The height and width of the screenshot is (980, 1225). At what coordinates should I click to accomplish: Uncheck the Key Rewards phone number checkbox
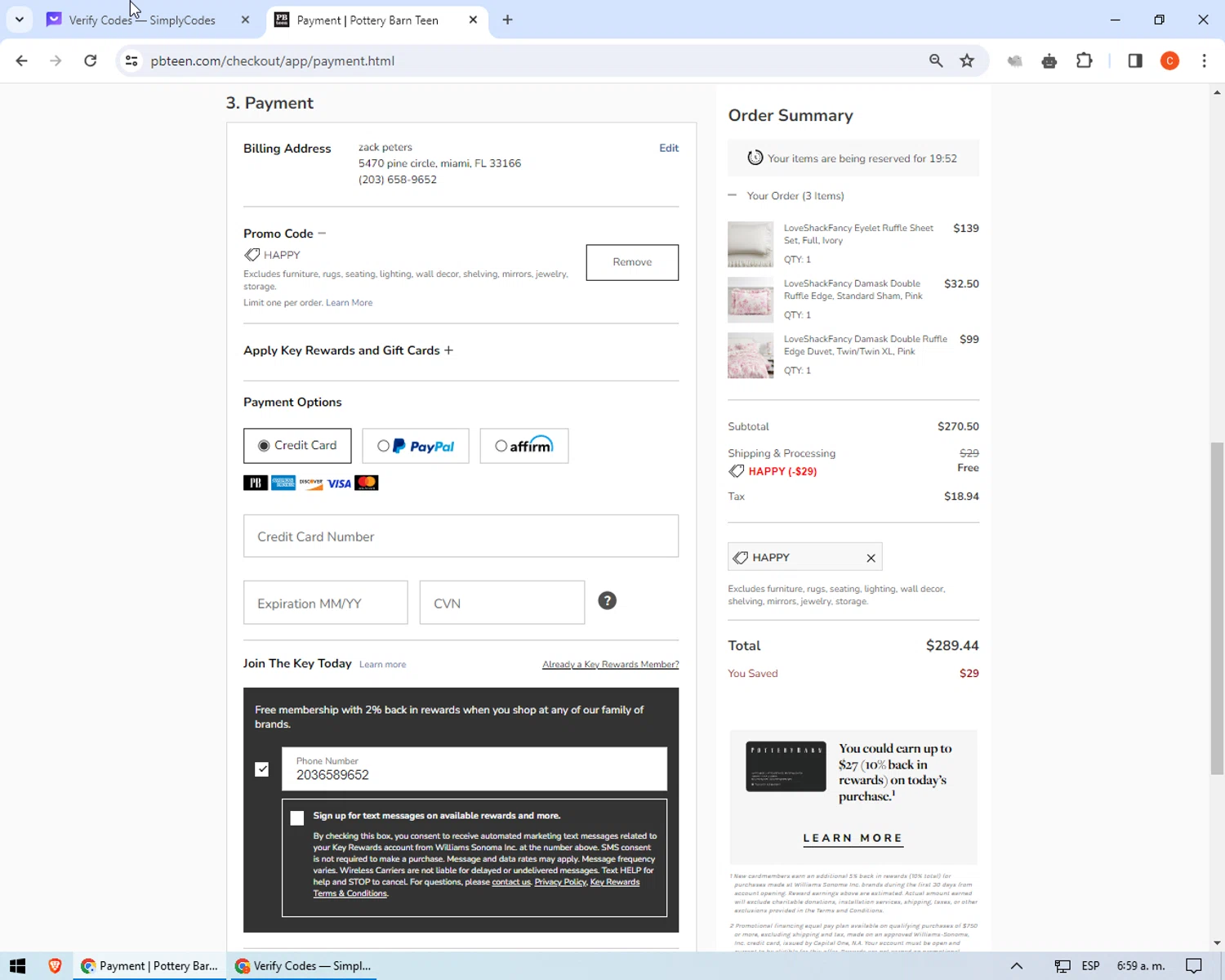[x=261, y=769]
